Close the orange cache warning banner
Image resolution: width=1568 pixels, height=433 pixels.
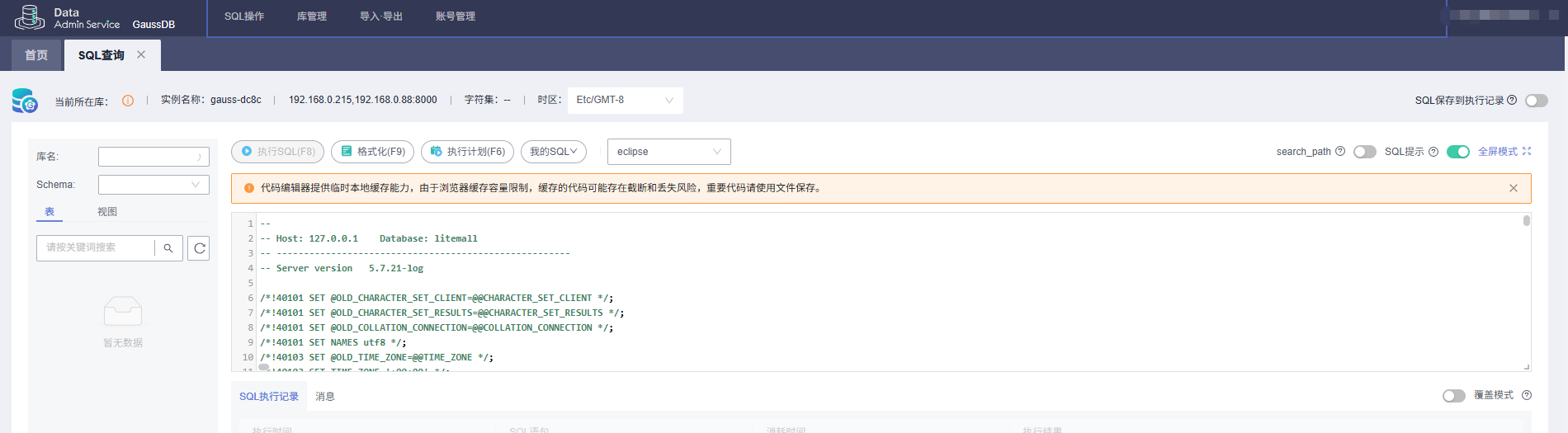tap(1514, 188)
